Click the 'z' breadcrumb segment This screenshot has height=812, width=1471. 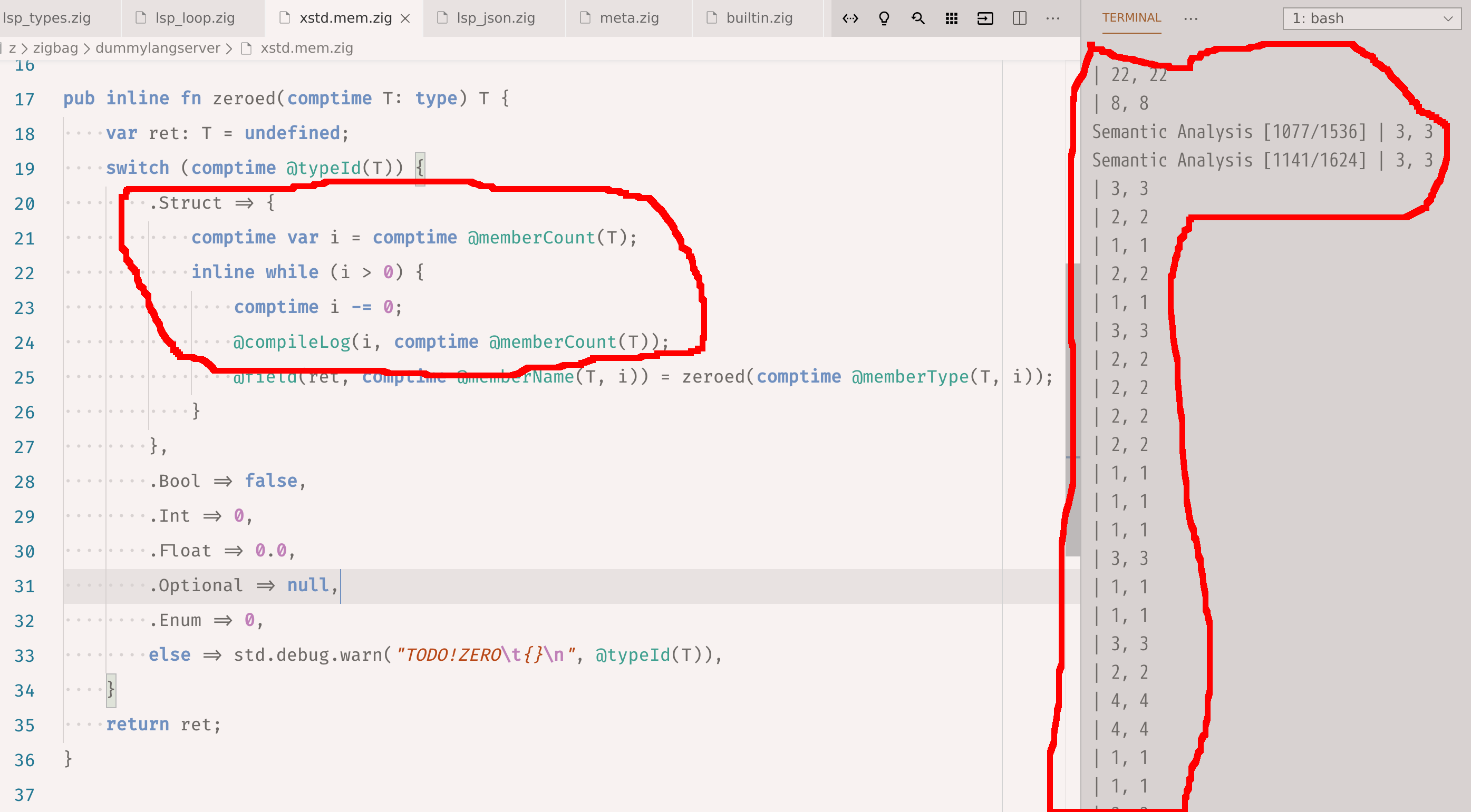click(x=12, y=48)
